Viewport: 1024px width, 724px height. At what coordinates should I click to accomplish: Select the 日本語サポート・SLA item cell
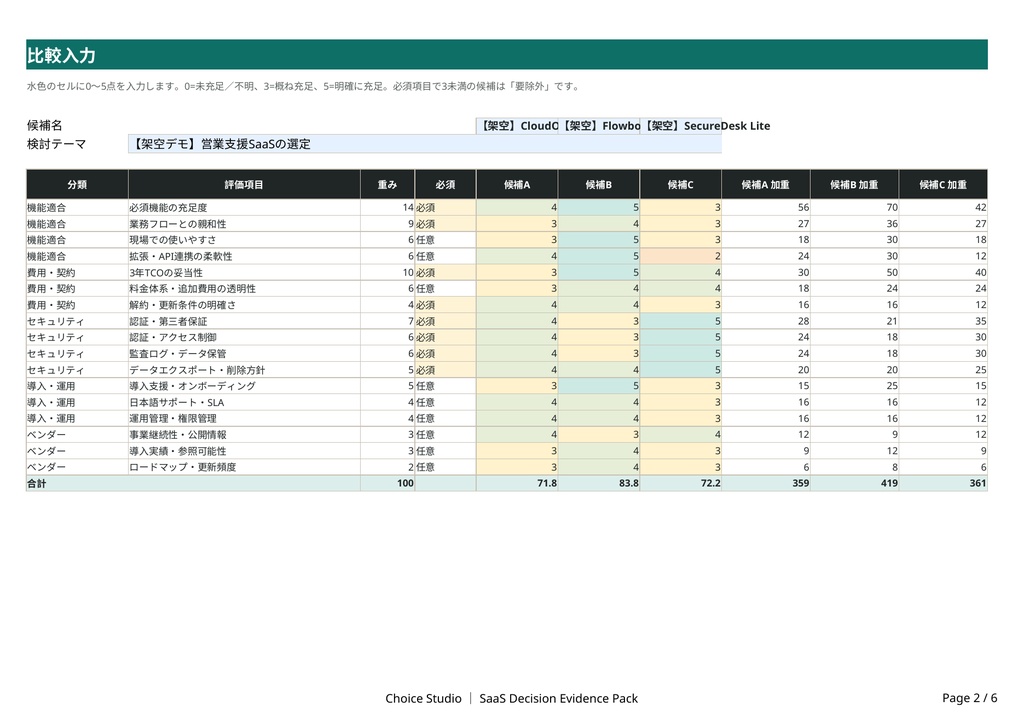tap(244, 402)
